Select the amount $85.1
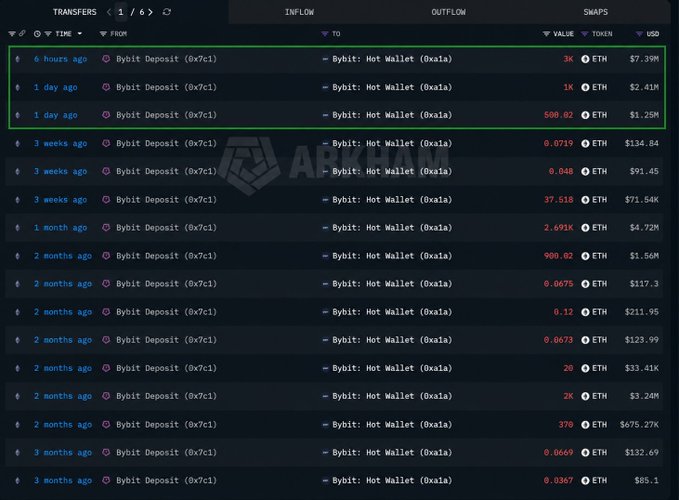The width and height of the screenshot is (679, 500). point(647,481)
